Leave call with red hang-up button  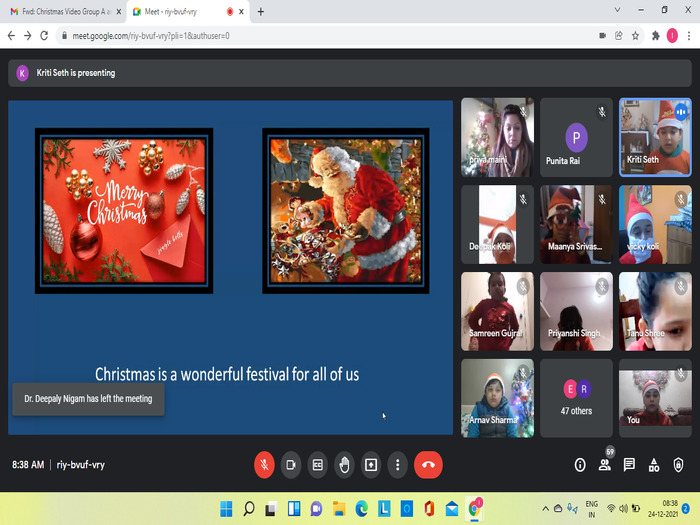click(428, 465)
